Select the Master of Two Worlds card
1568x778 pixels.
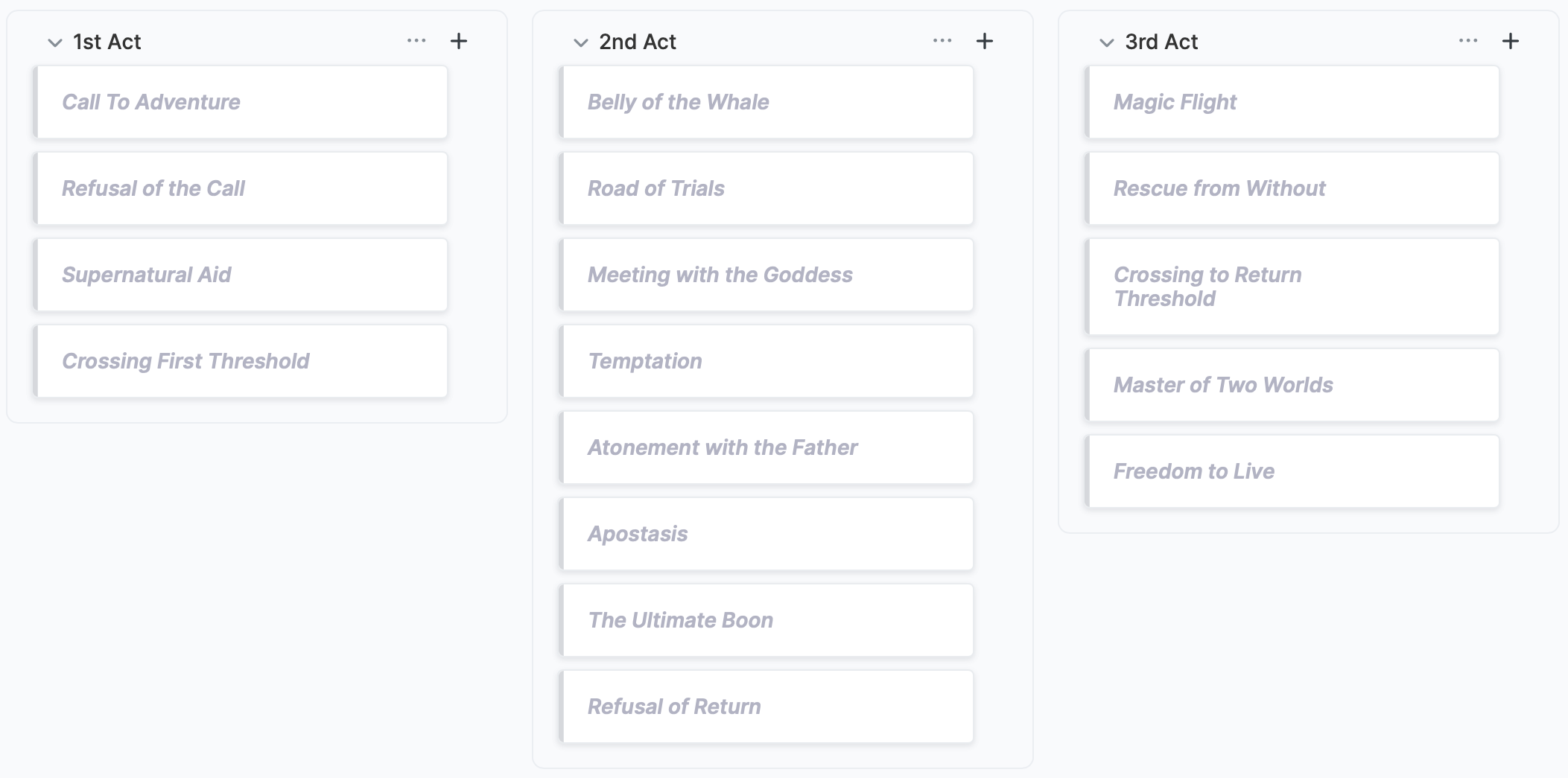tap(1293, 385)
